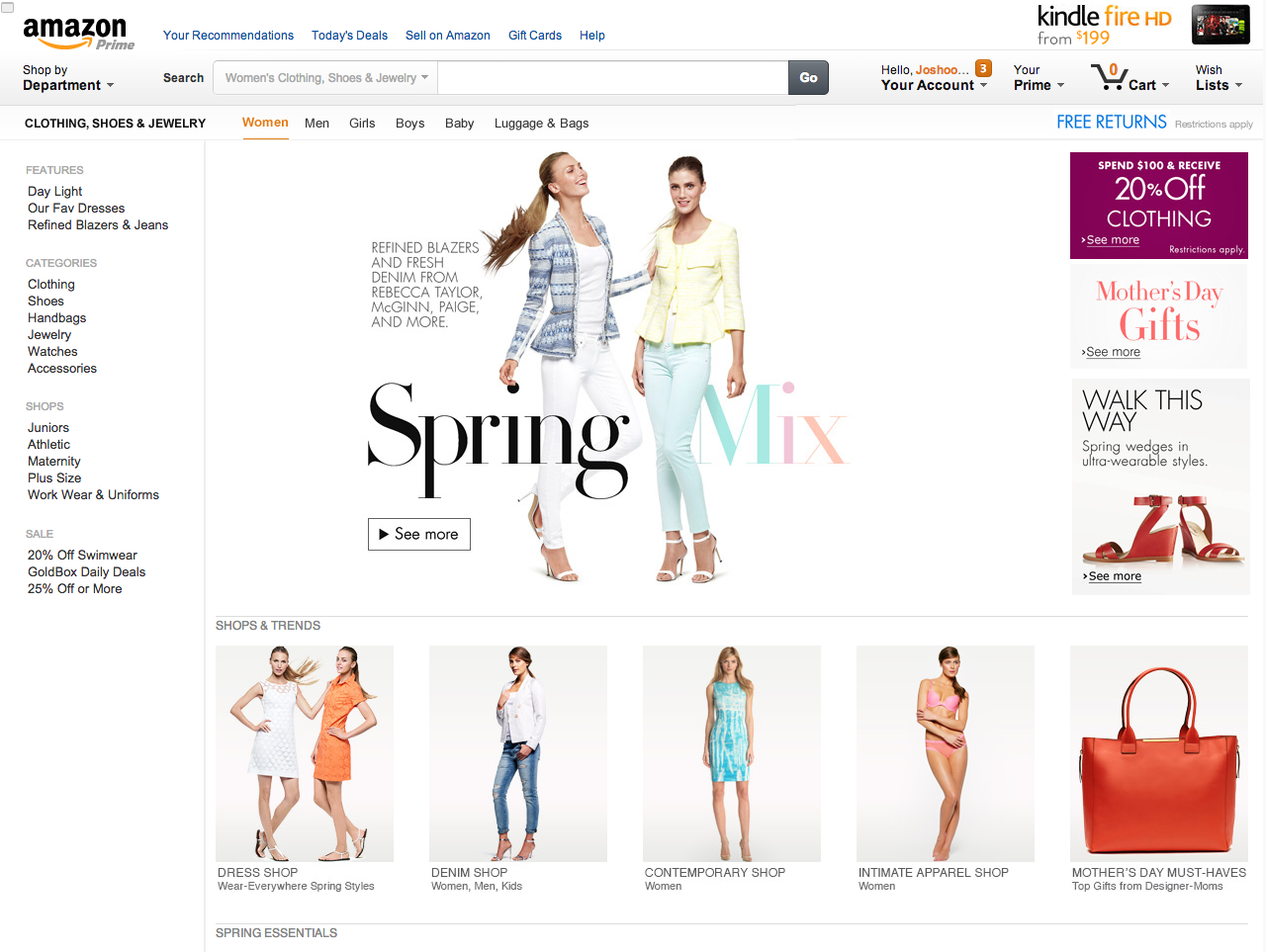Screen dimensions: 1266x952
Task: Open the Clothing category
Action: (x=51, y=285)
